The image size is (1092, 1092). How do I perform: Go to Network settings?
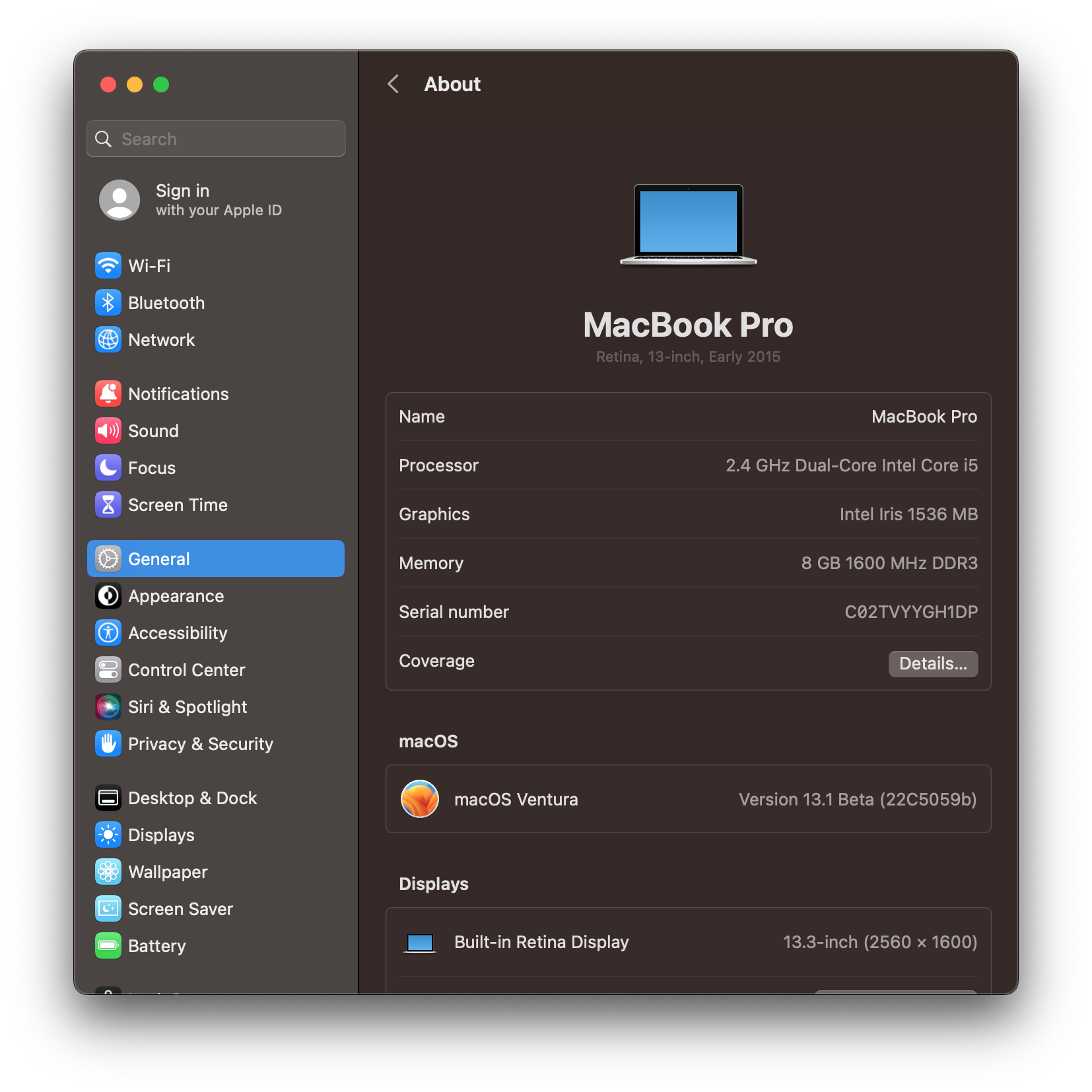point(216,340)
